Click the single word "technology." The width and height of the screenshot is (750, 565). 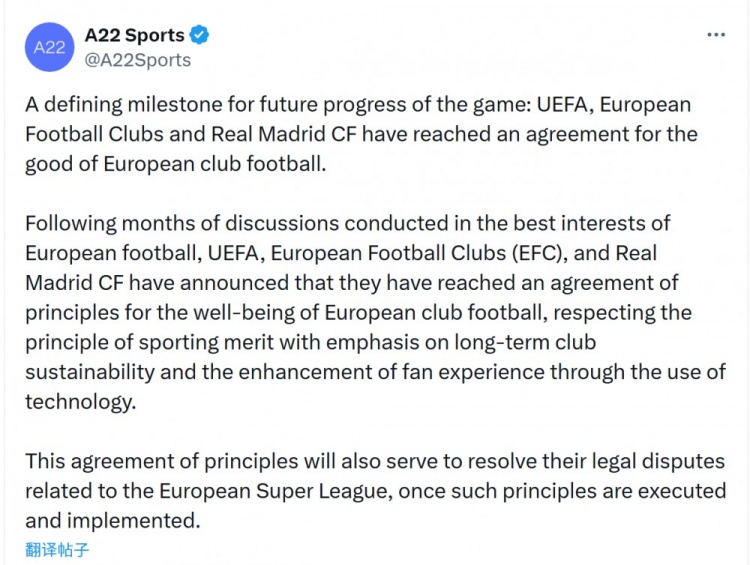click(x=78, y=401)
